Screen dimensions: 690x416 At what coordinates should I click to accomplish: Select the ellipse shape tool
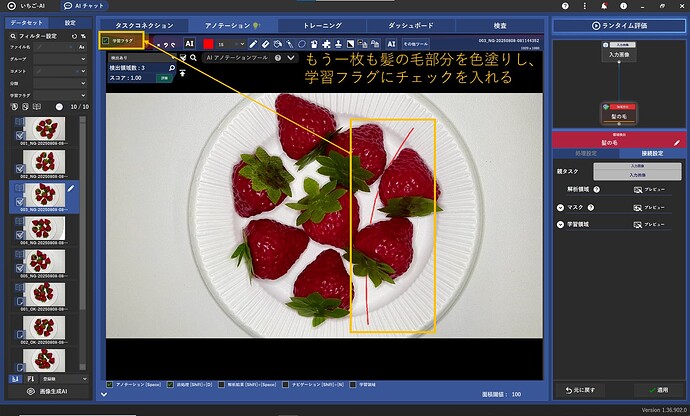tap(302, 44)
